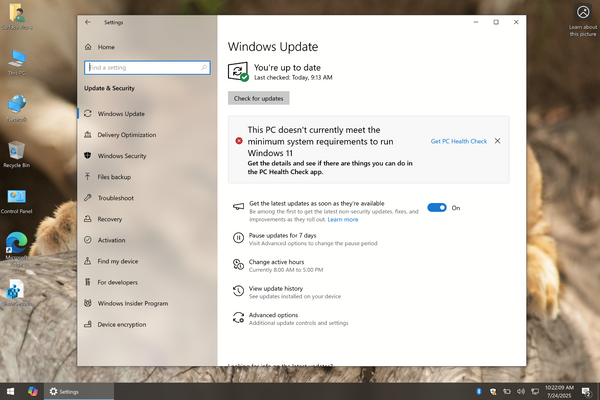600x400 pixels.
Task: Go to the Files backup page
Action: (147, 177)
